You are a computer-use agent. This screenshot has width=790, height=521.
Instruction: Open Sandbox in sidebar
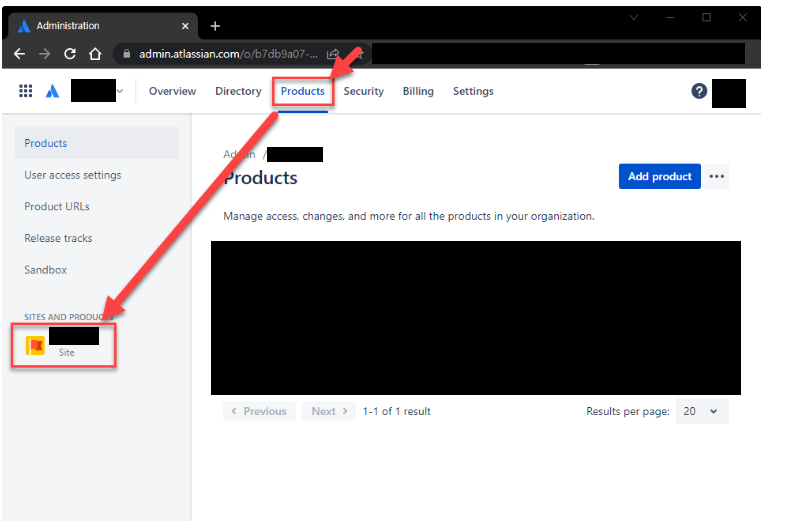(x=45, y=270)
